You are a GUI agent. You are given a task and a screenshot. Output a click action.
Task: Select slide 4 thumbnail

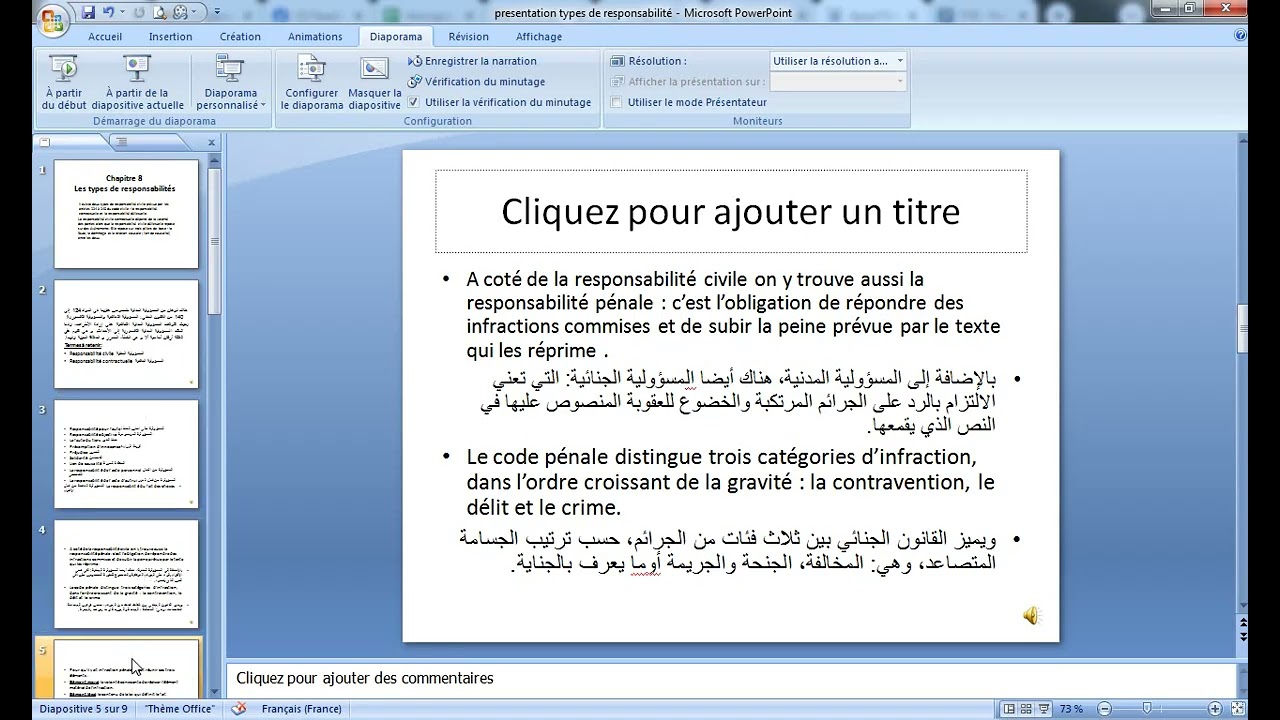(x=126, y=574)
